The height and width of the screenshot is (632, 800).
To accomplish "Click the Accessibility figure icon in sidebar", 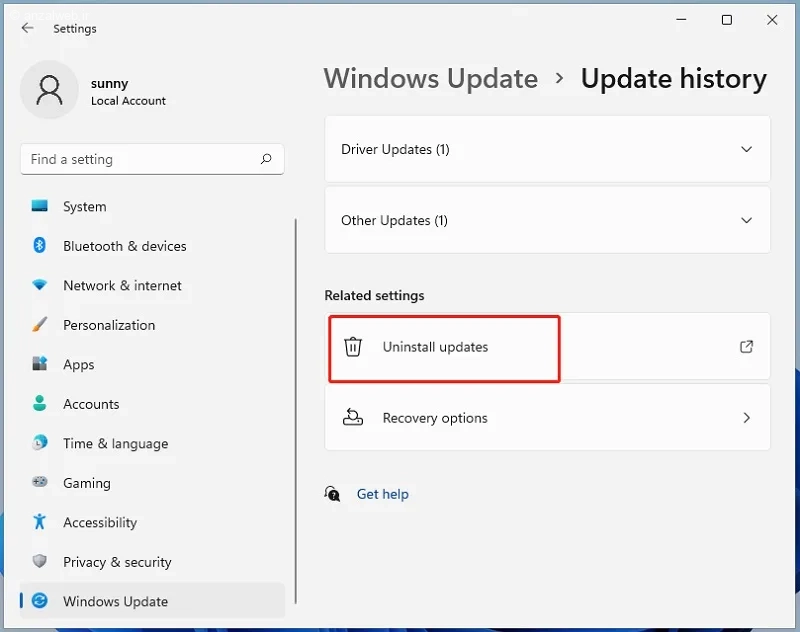I will [39, 522].
